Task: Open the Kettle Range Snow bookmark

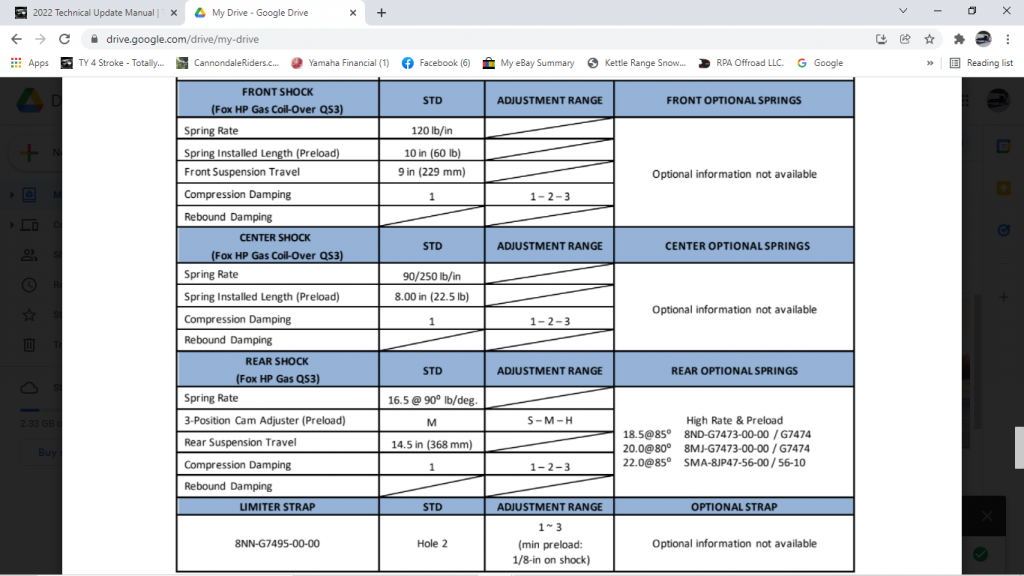Action: pyautogui.click(x=637, y=62)
